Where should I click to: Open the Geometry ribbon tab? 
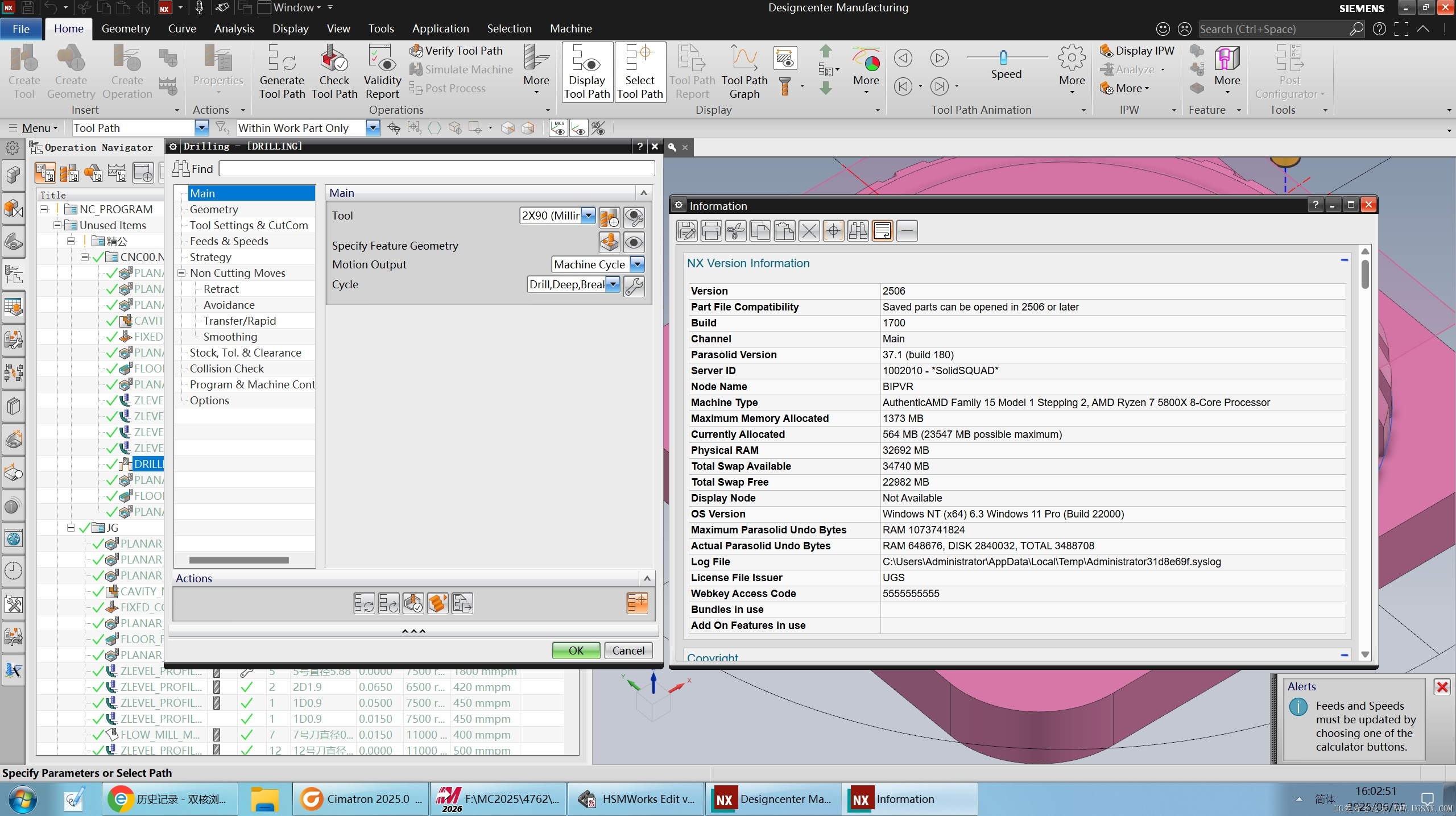(126, 28)
